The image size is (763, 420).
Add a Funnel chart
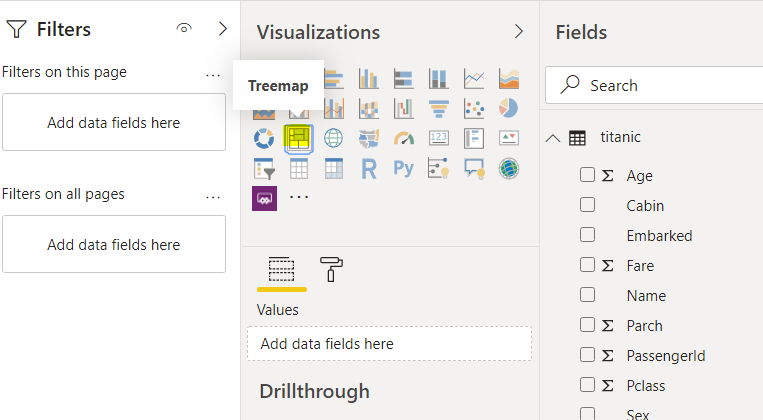pyautogui.click(x=439, y=108)
